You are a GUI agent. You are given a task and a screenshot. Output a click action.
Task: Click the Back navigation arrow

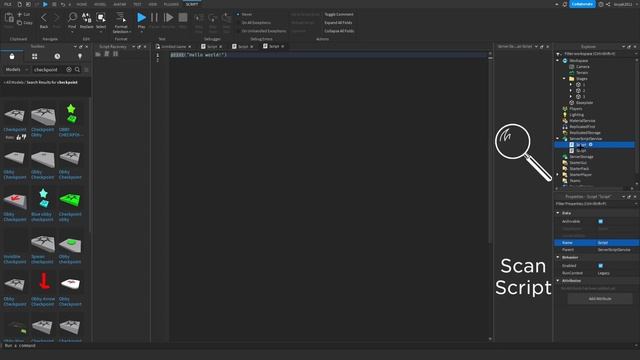[x=44, y=17]
